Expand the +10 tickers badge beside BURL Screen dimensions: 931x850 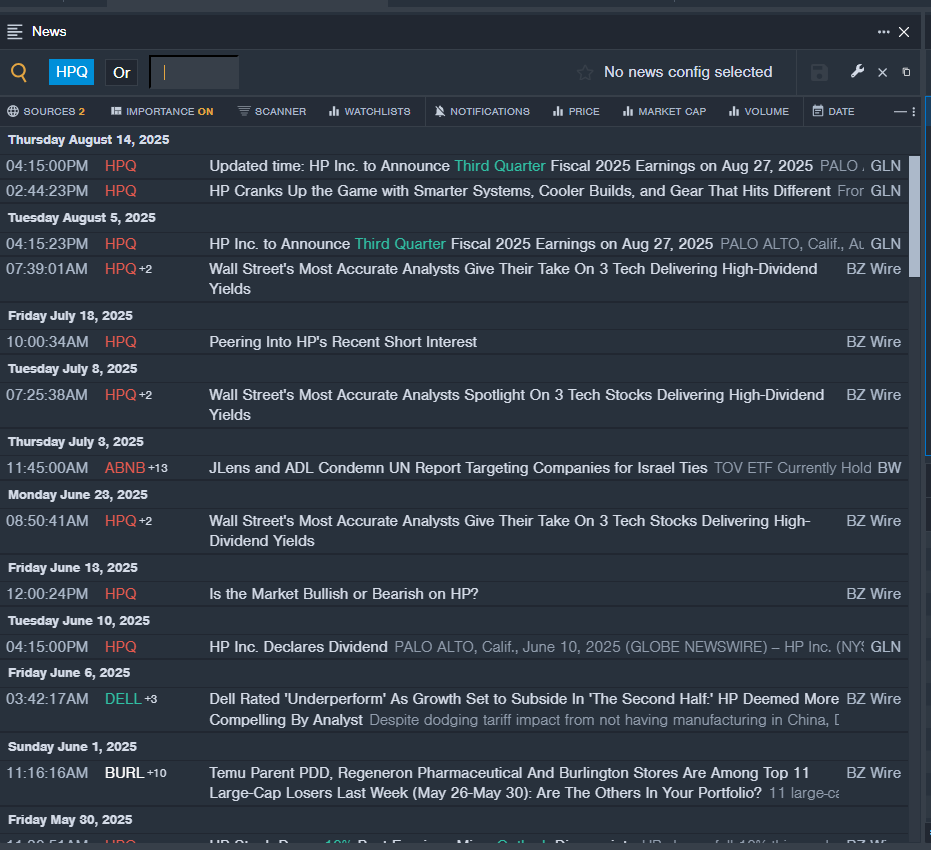[x=157, y=773]
